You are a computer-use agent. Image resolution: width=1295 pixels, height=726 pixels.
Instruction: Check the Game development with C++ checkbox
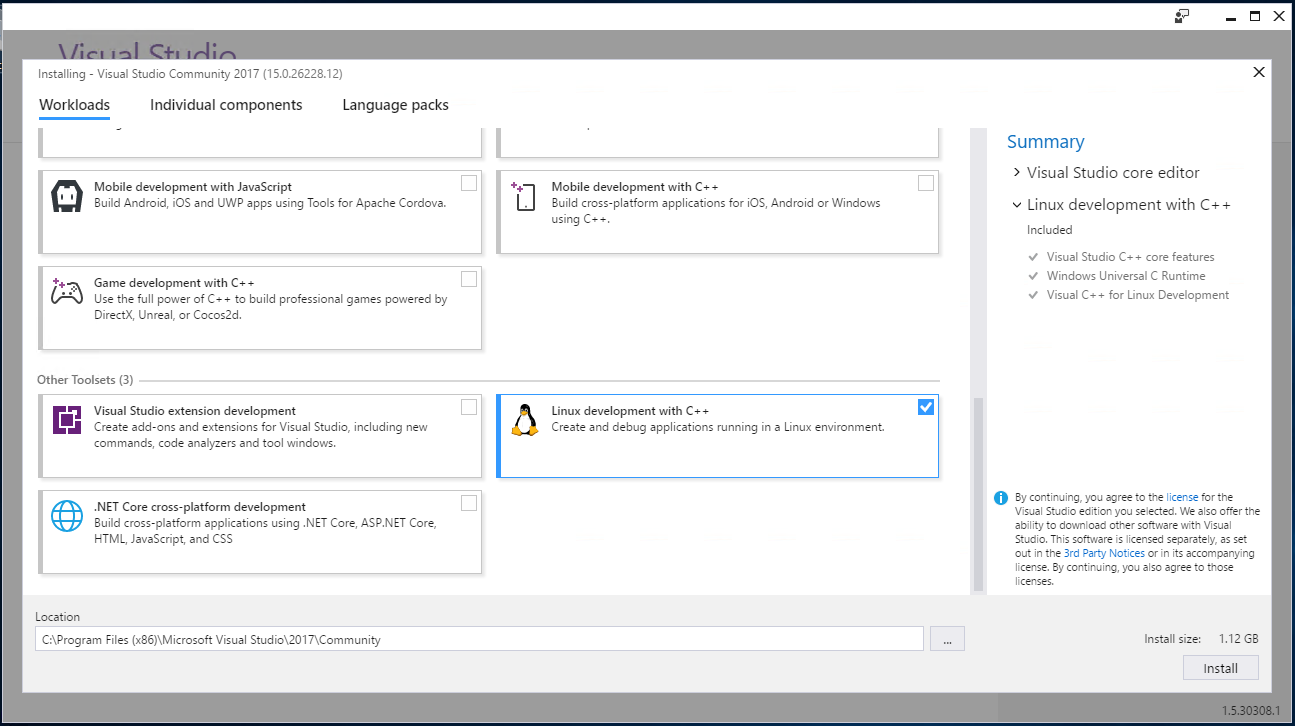point(469,279)
